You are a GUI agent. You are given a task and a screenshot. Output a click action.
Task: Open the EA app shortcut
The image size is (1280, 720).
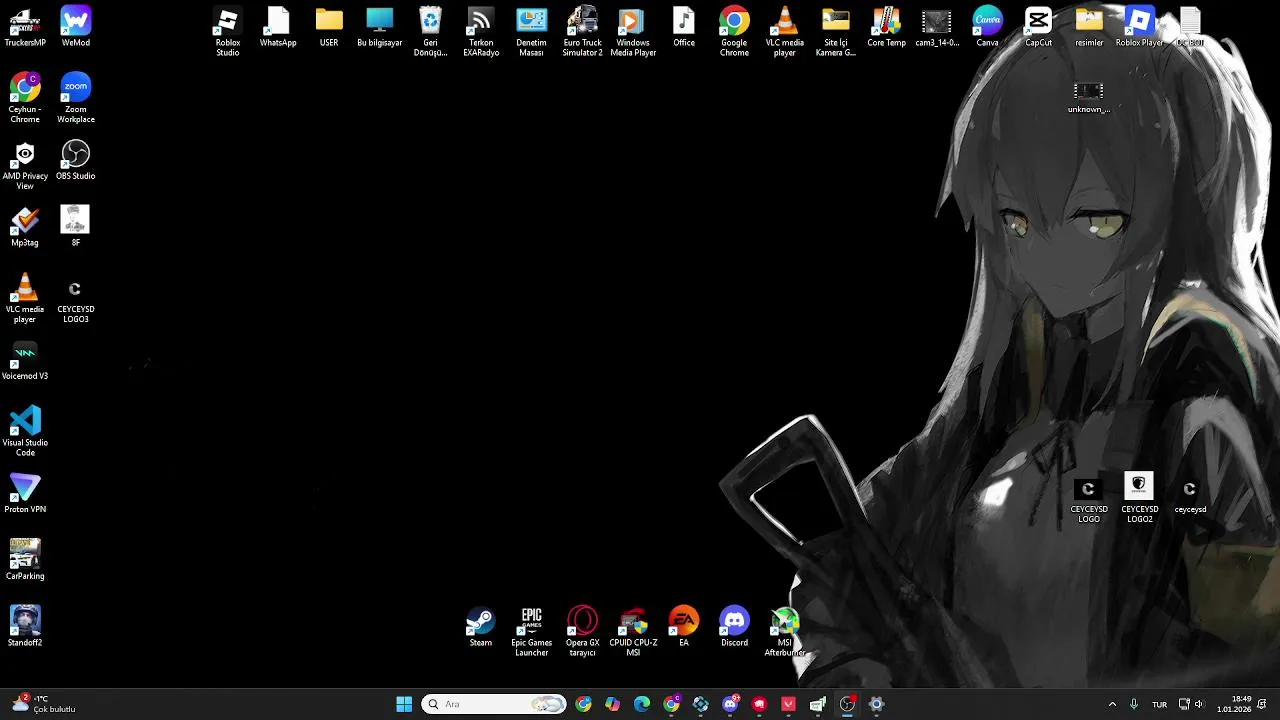[x=684, y=627]
